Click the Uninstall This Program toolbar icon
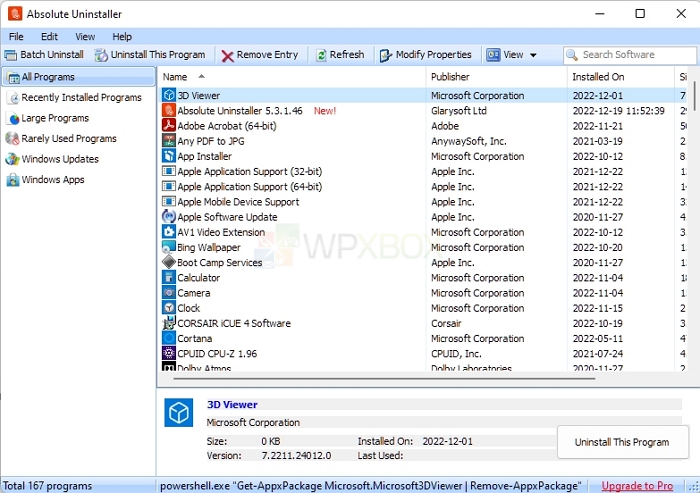This screenshot has width=700, height=493. coord(101,55)
